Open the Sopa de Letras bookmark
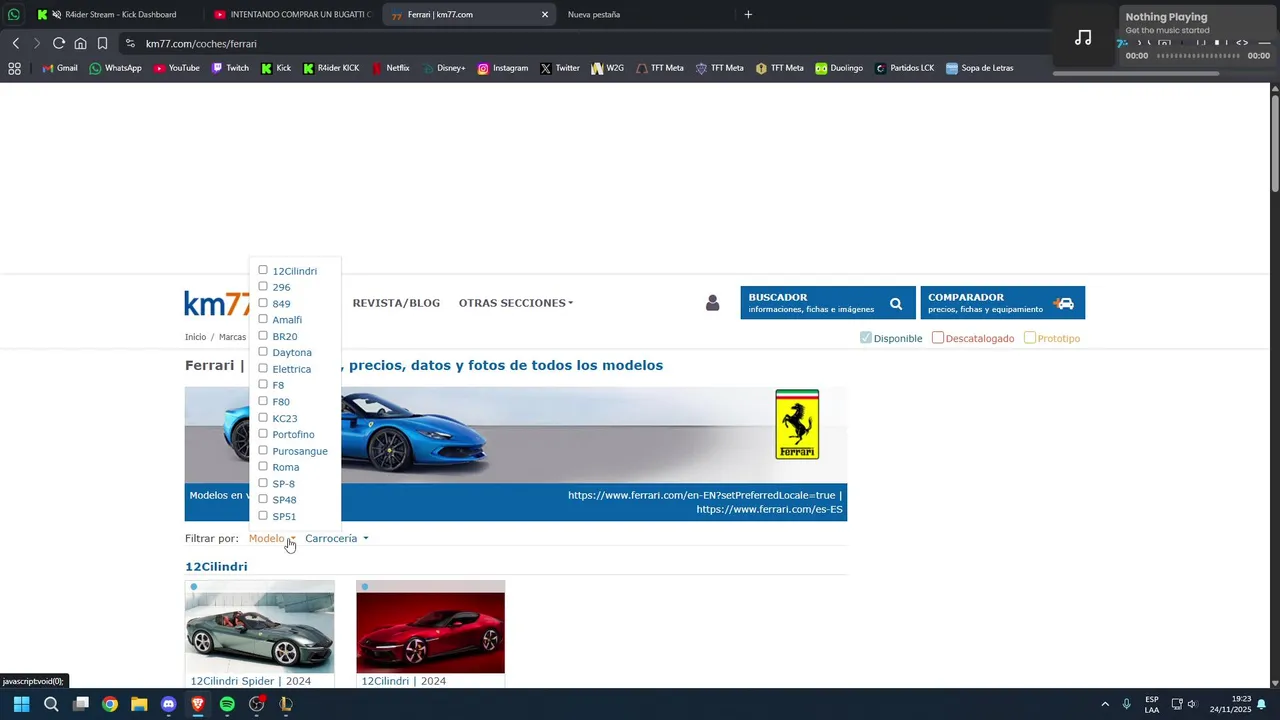The width and height of the screenshot is (1280, 720). point(979,68)
